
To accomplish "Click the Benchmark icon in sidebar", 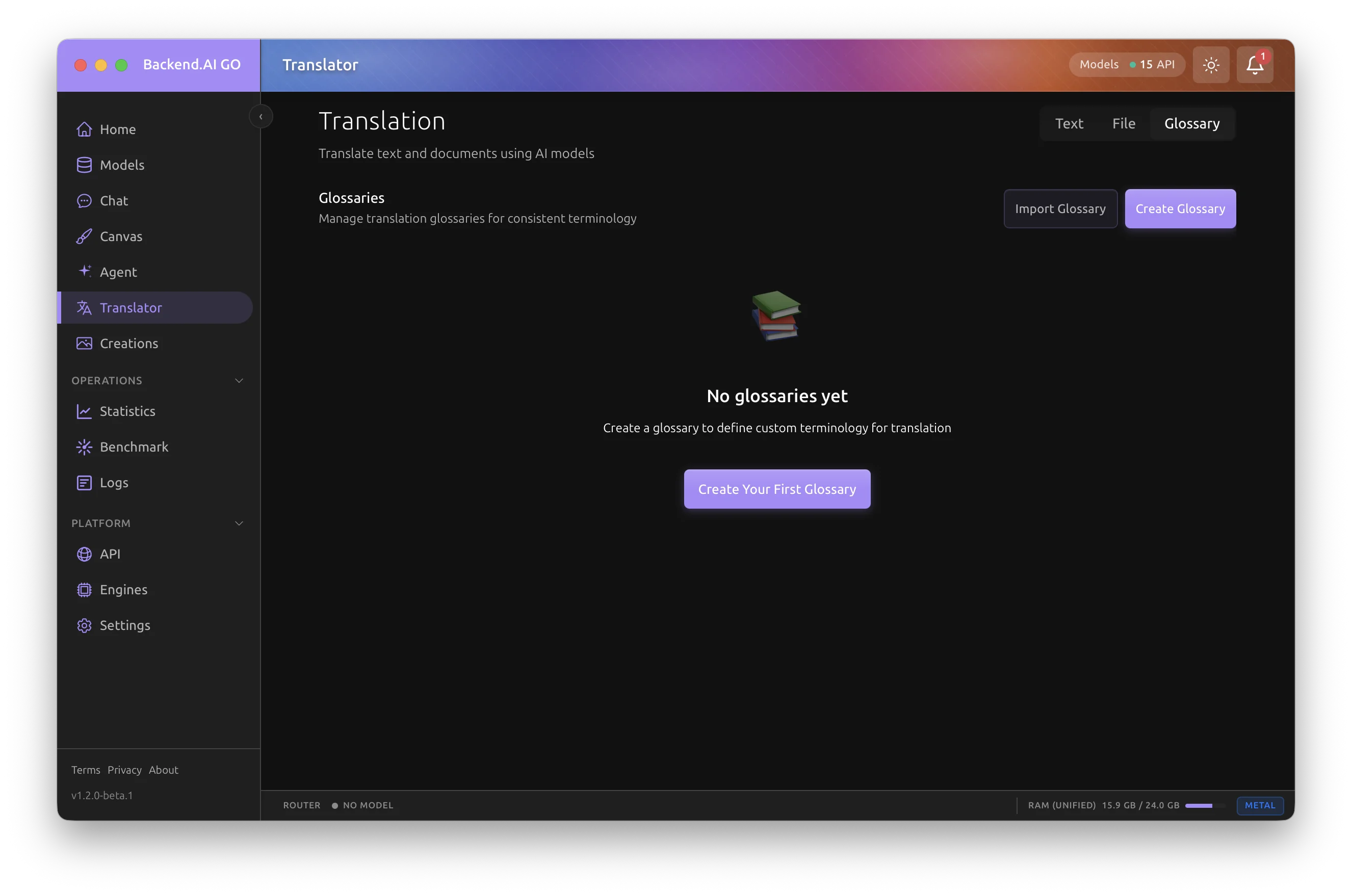I will point(84,447).
